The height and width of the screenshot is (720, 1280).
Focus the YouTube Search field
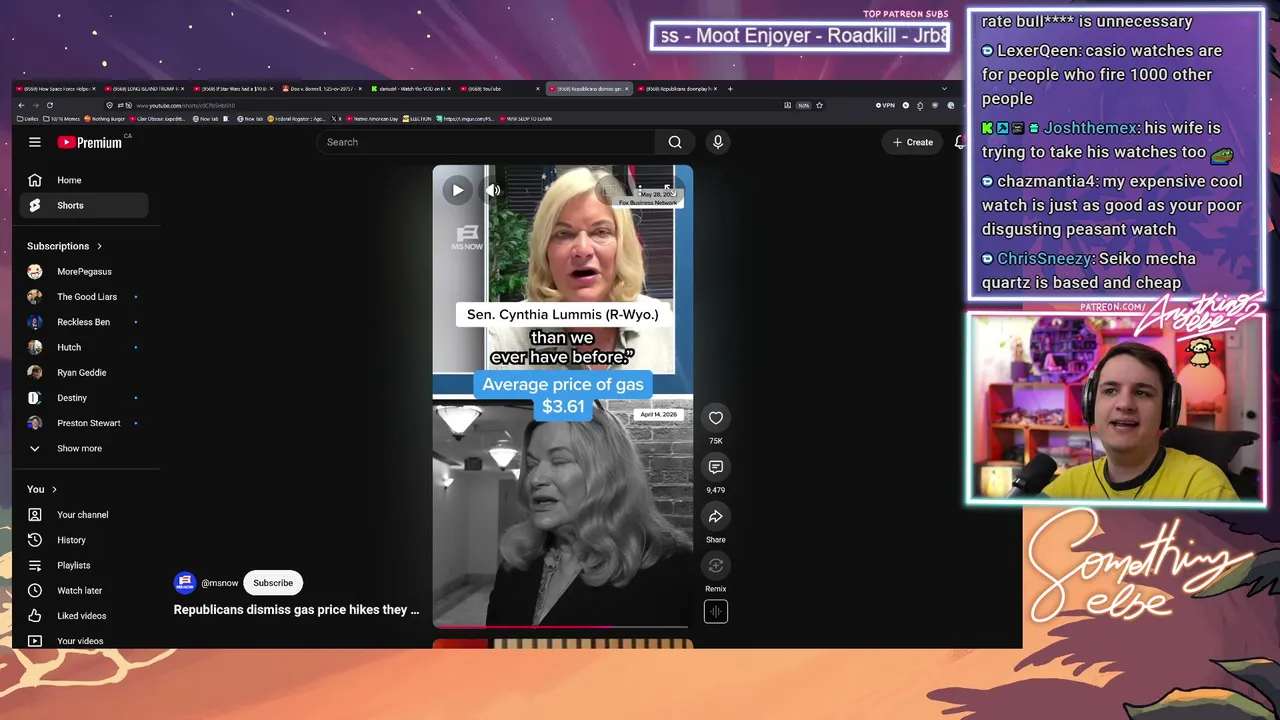pos(486,142)
